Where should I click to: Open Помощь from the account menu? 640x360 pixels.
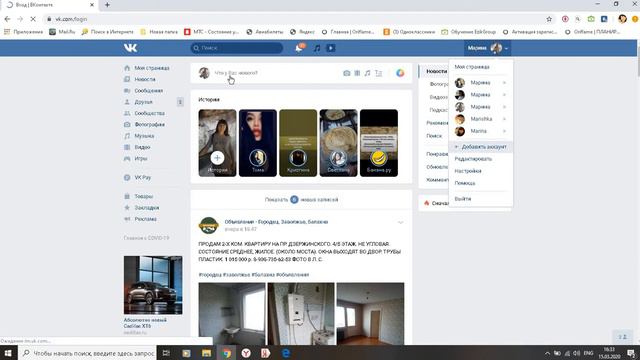point(465,183)
